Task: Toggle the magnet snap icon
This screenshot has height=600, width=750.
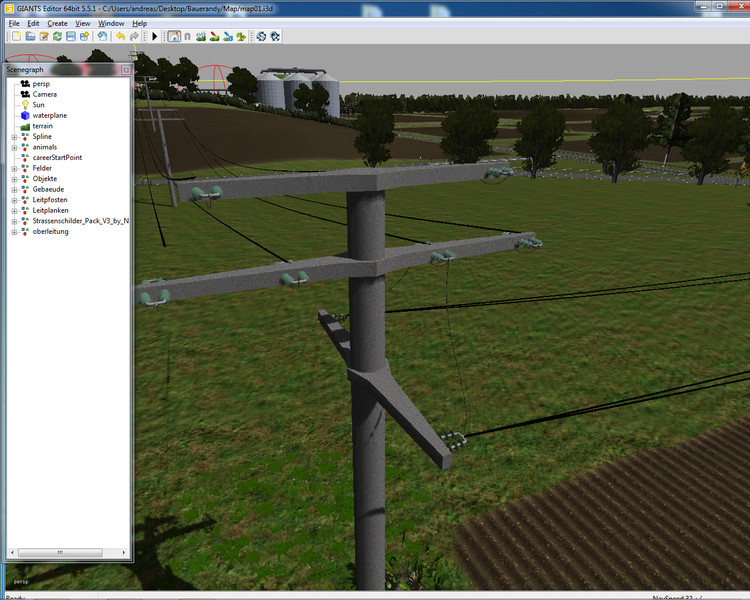Action: (x=188, y=36)
